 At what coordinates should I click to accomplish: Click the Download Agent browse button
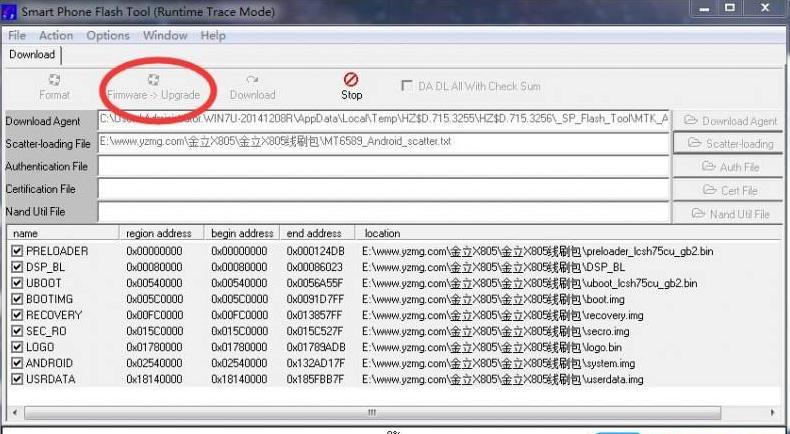[731, 121]
